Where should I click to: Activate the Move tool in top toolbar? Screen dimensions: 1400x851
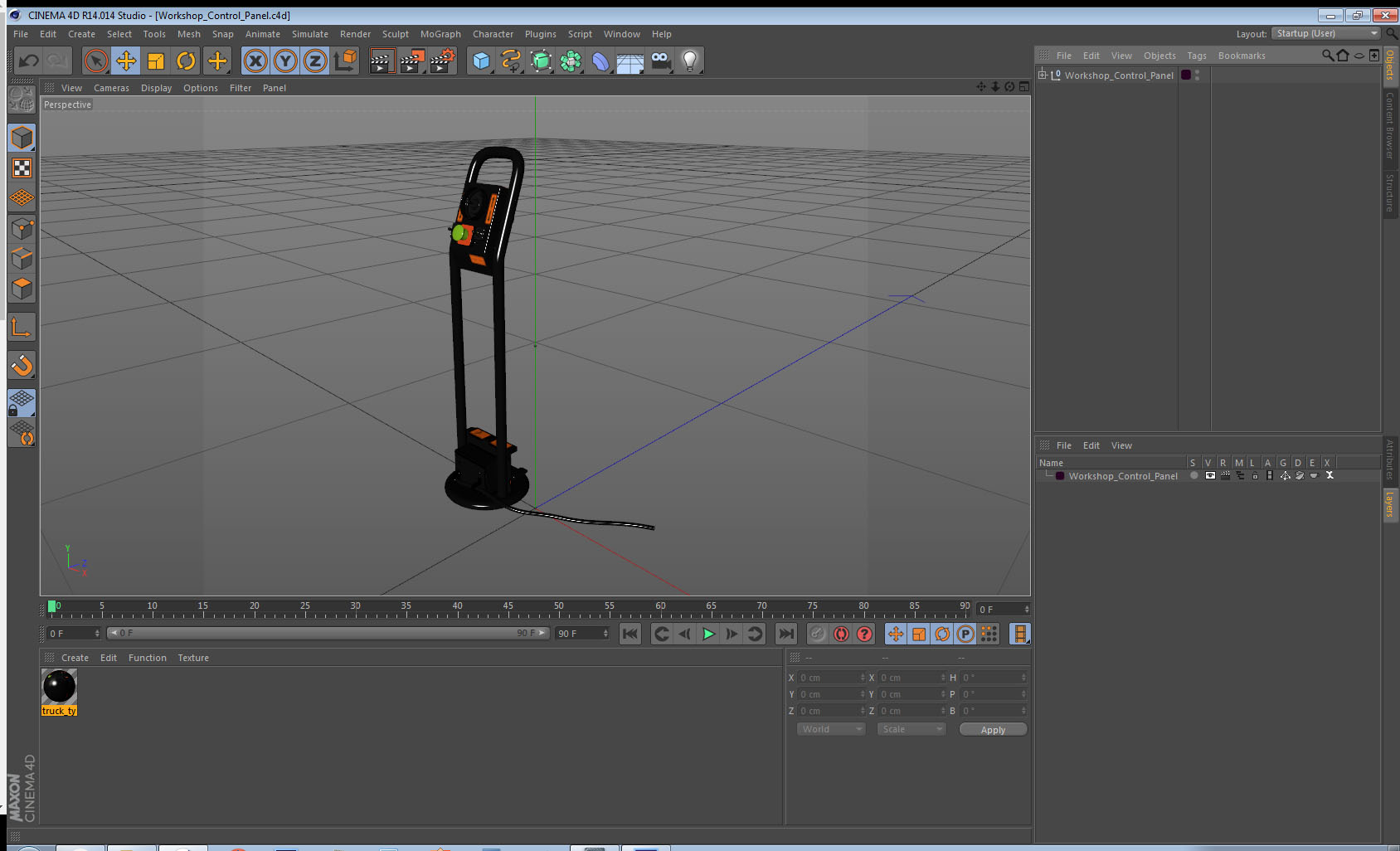(x=126, y=61)
